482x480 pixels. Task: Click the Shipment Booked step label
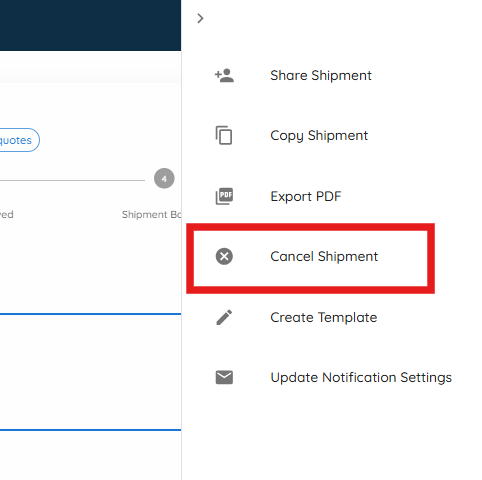tap(152, 214)
